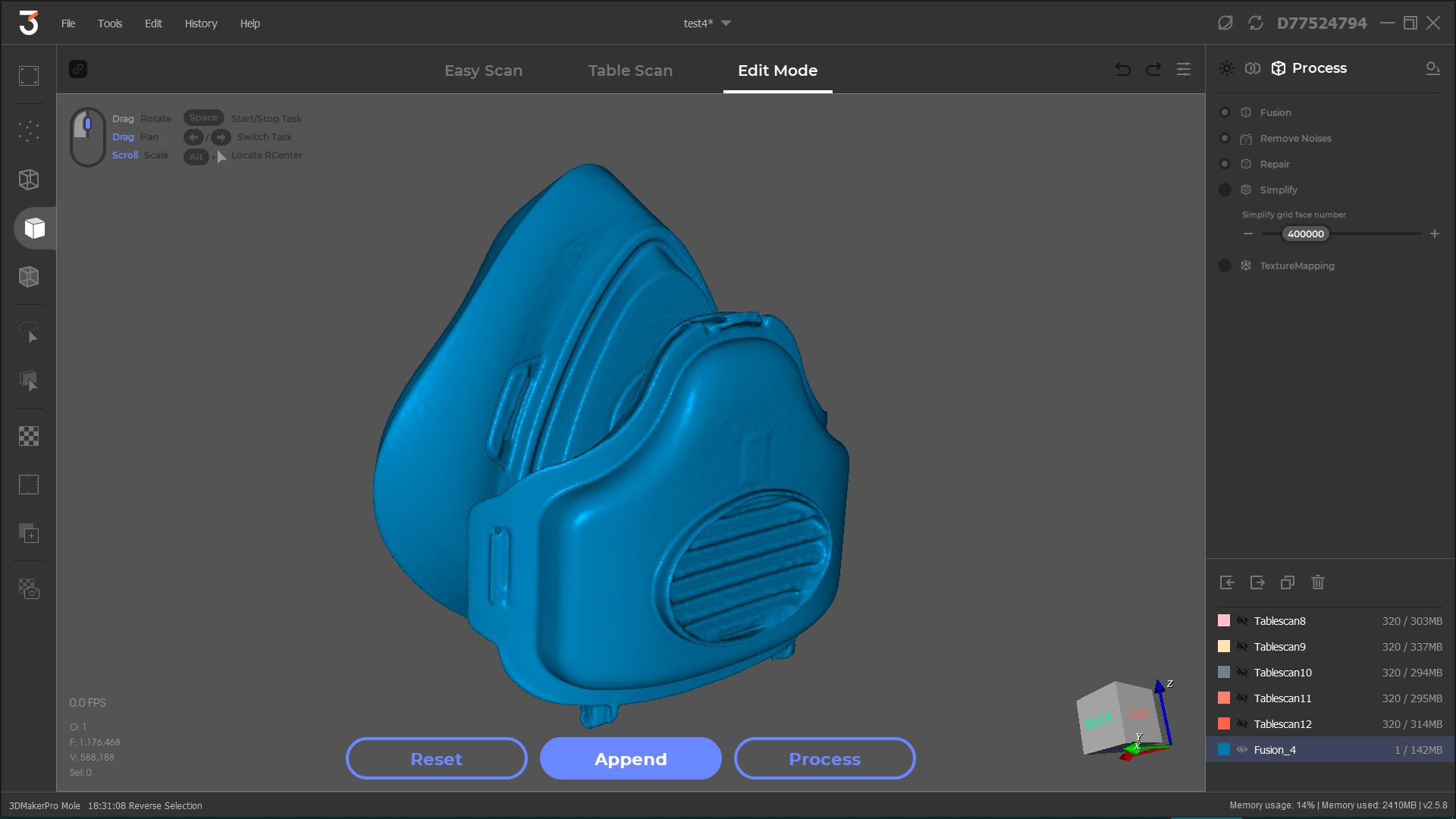Viewport: 1456px width, 819px height.
Task: Click the Process button
Action: pyautogui.click(x=824, y=759)
